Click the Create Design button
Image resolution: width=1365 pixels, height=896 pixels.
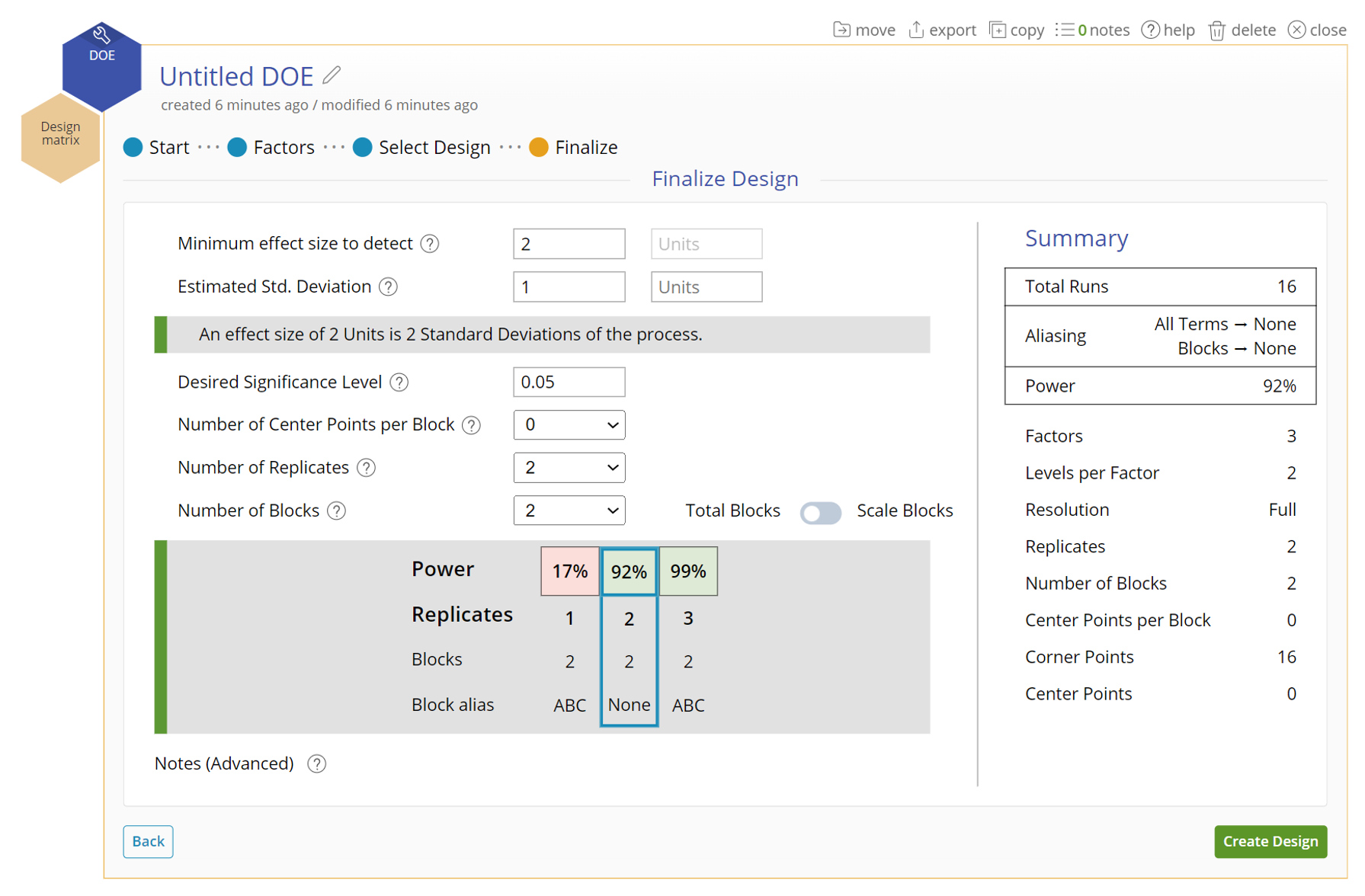pos(1270,841)
